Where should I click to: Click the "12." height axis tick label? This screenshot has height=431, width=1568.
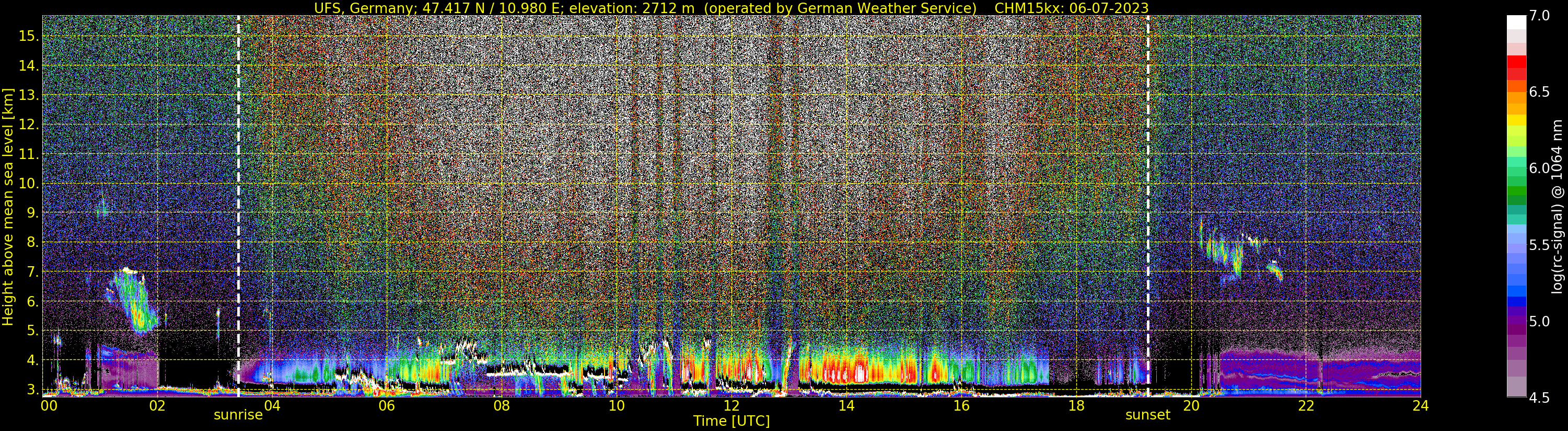click(x=29, y=124)
